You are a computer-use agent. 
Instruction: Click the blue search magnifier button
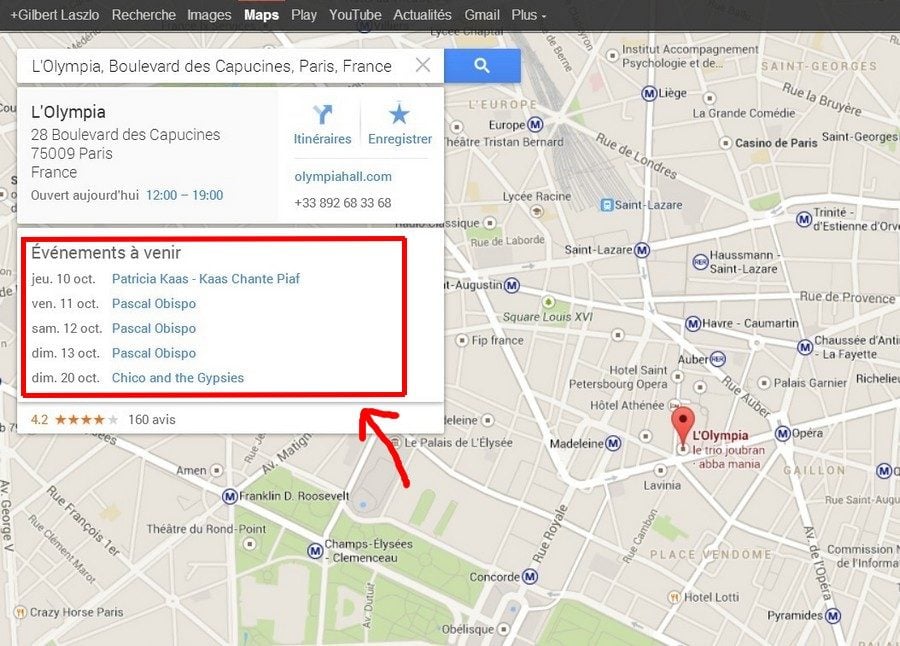(482, 66)
